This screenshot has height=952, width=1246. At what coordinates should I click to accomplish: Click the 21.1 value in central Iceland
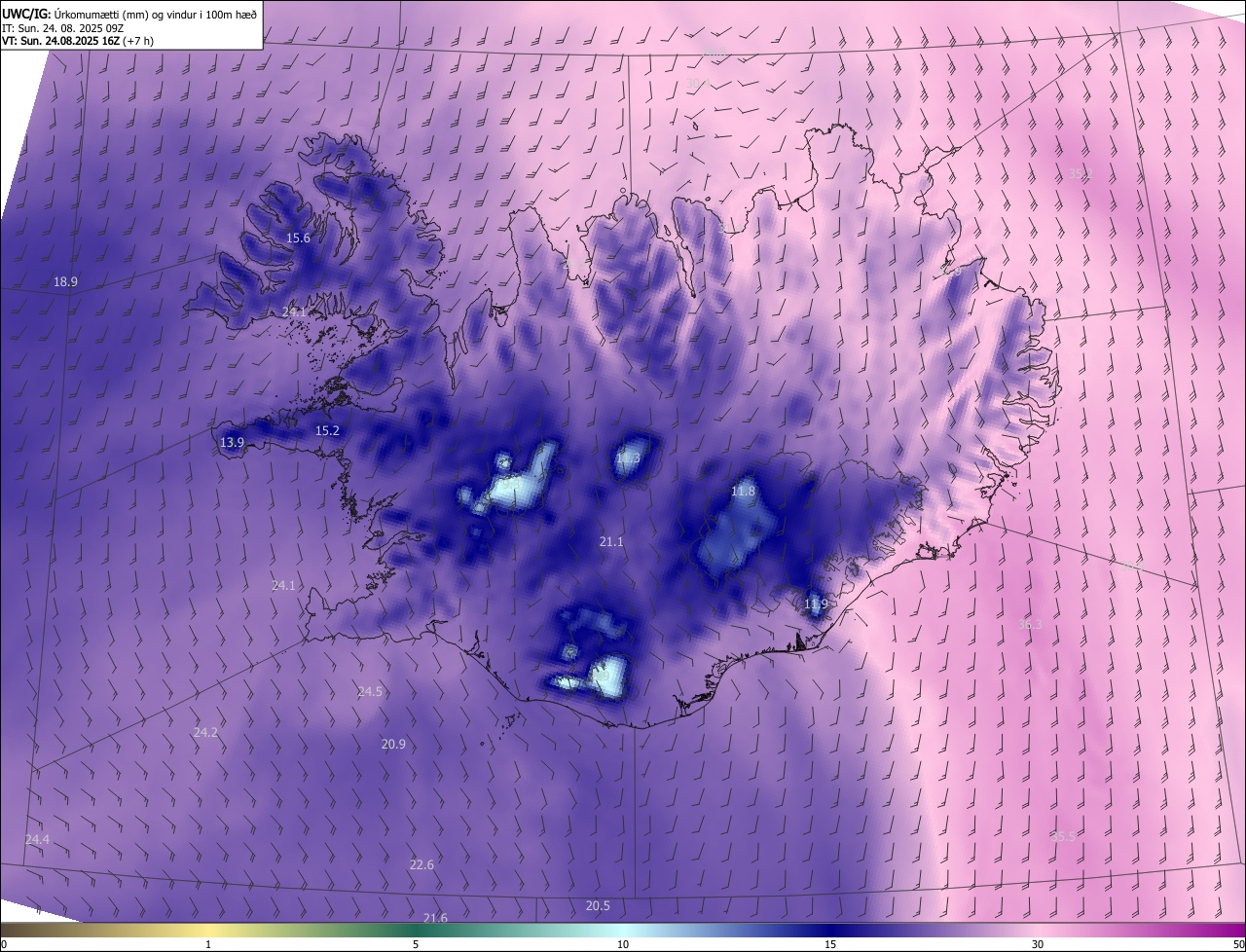point(611,541)
